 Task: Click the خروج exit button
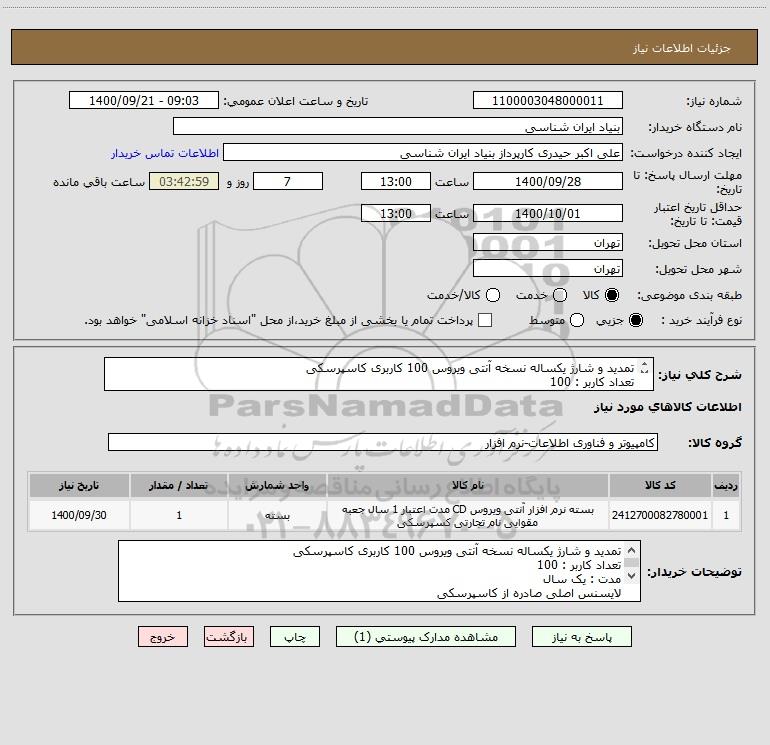point(163,637)
